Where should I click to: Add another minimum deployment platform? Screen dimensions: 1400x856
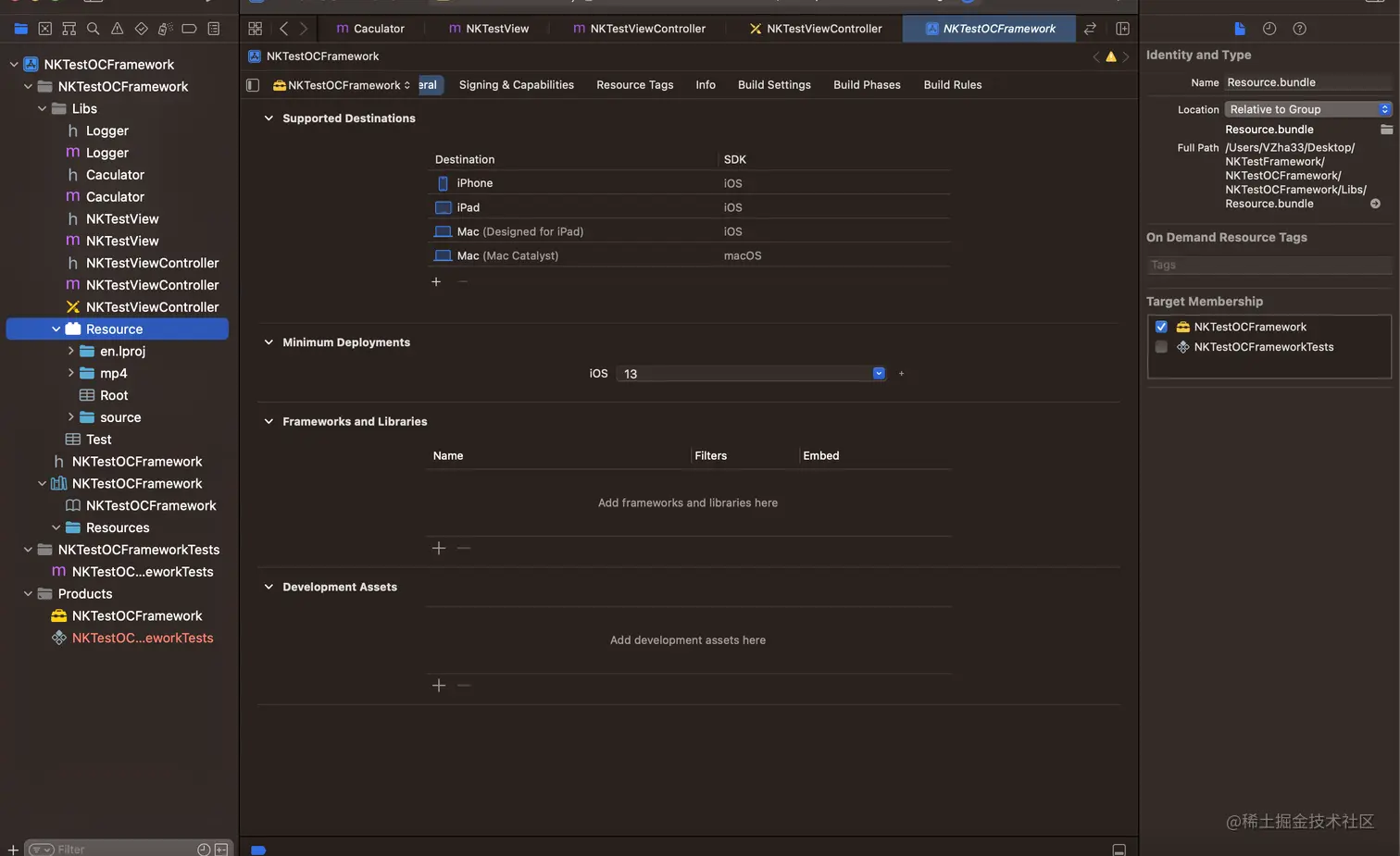coord(901,374)
